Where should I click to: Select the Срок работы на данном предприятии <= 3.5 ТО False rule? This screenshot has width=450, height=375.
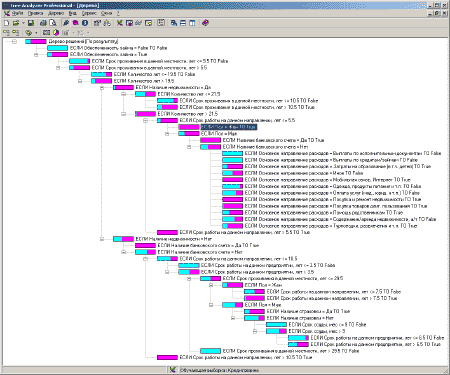tap(268, 265)
